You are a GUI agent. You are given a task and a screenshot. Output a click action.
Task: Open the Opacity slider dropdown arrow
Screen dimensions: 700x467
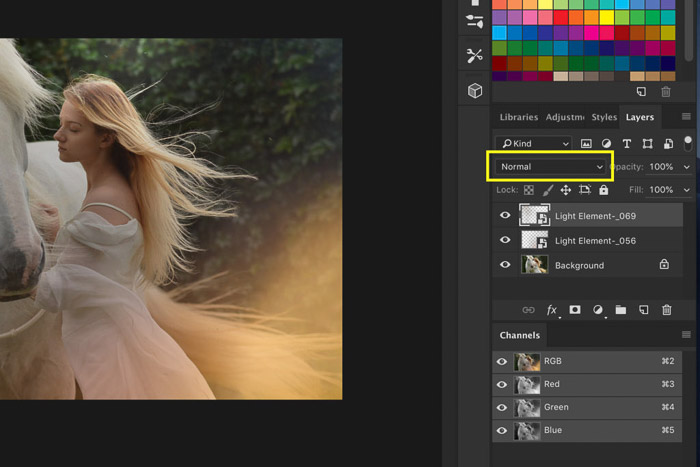pyautogui.click(x=687, y=167)
